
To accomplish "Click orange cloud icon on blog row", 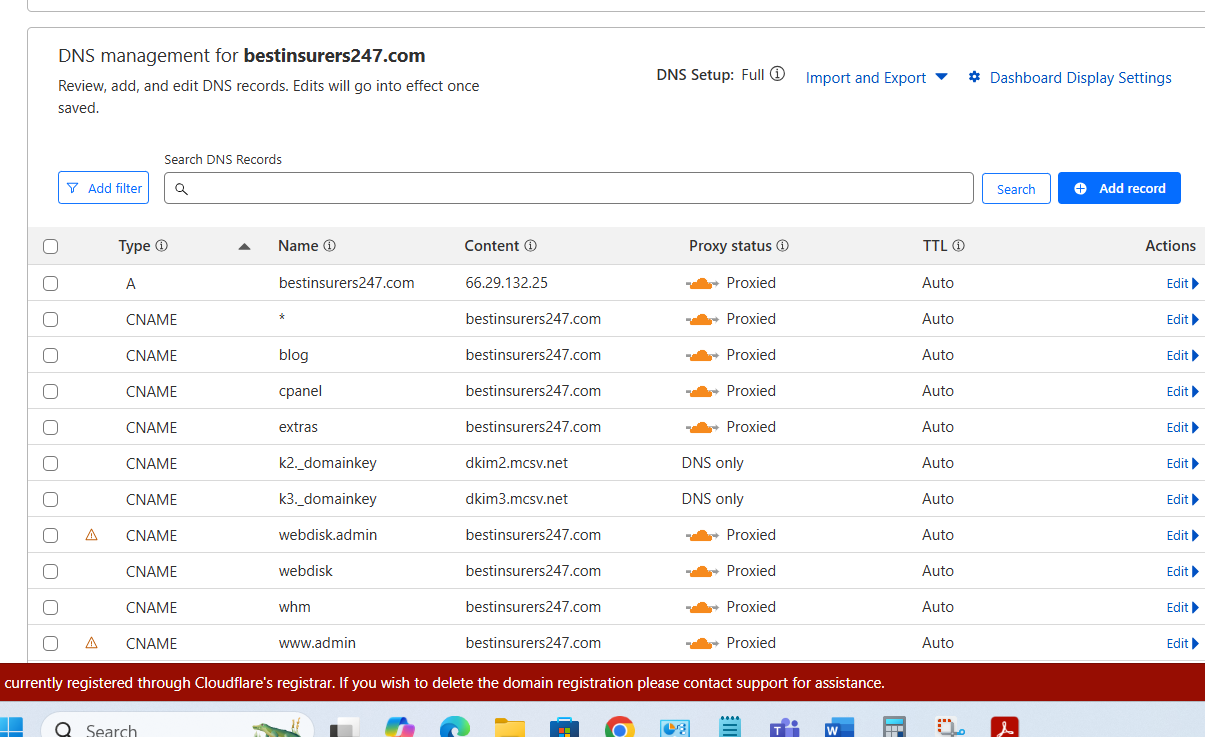I will [702, 355].
